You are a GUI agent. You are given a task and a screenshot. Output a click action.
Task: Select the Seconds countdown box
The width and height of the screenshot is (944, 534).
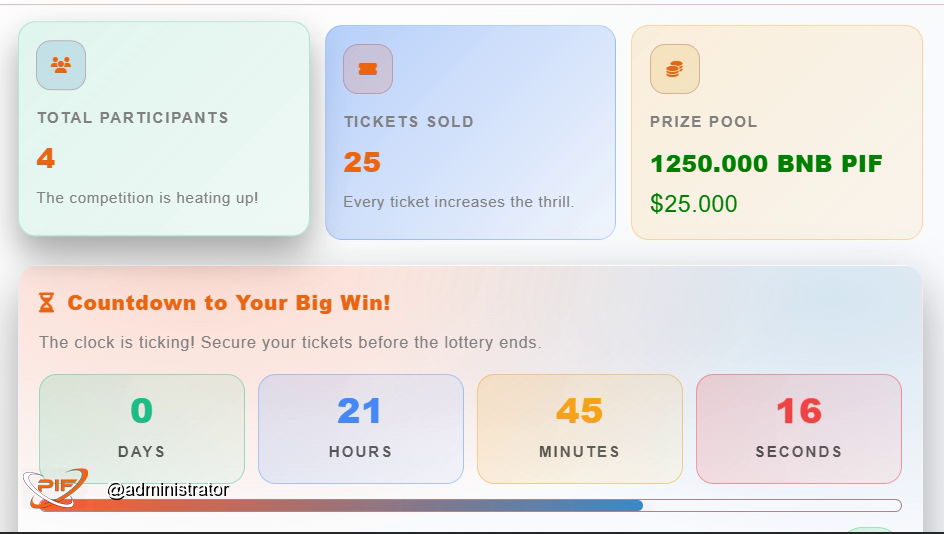[799, 428]
